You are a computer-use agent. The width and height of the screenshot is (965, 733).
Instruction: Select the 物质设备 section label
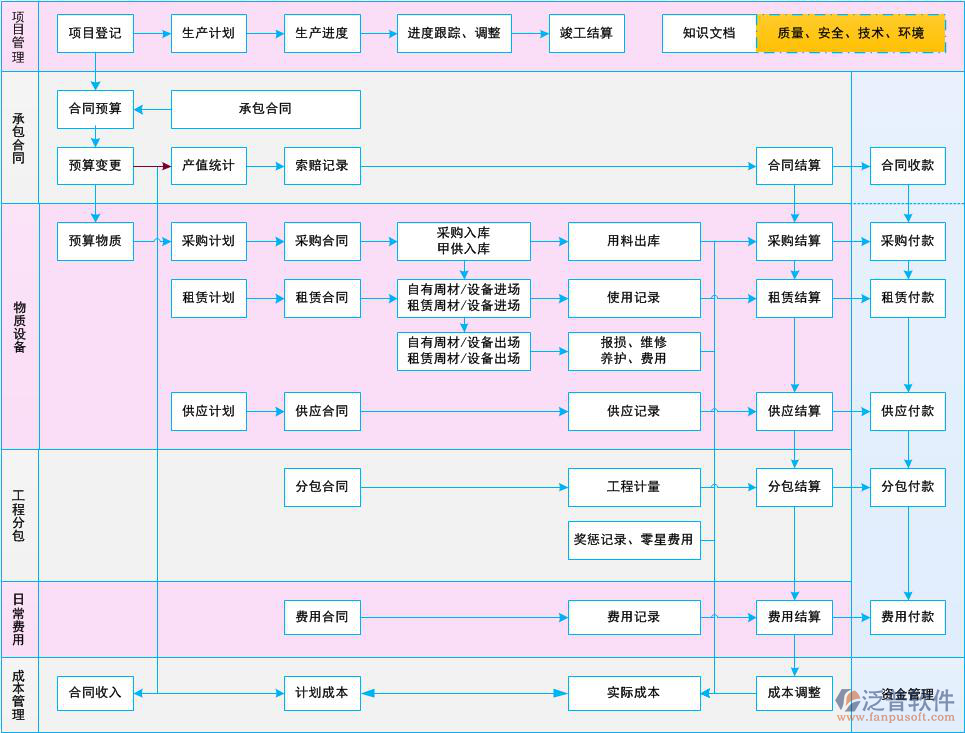click(x=17, y=327)
